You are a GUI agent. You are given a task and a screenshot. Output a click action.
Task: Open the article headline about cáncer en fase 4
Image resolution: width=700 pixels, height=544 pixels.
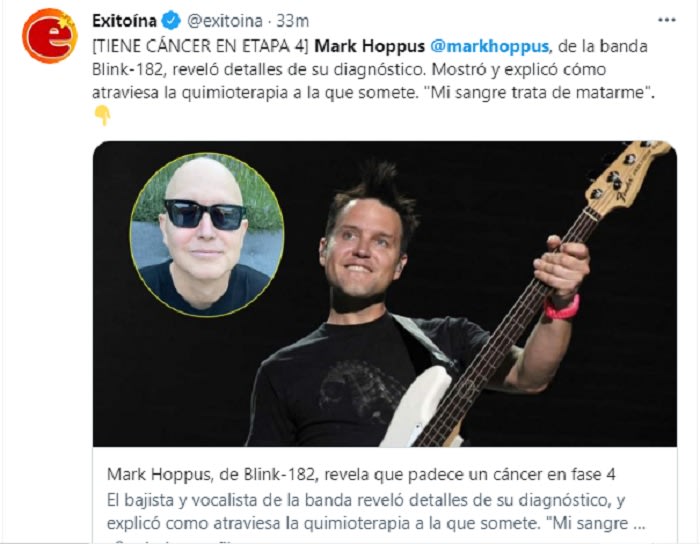tap(361, 474)
